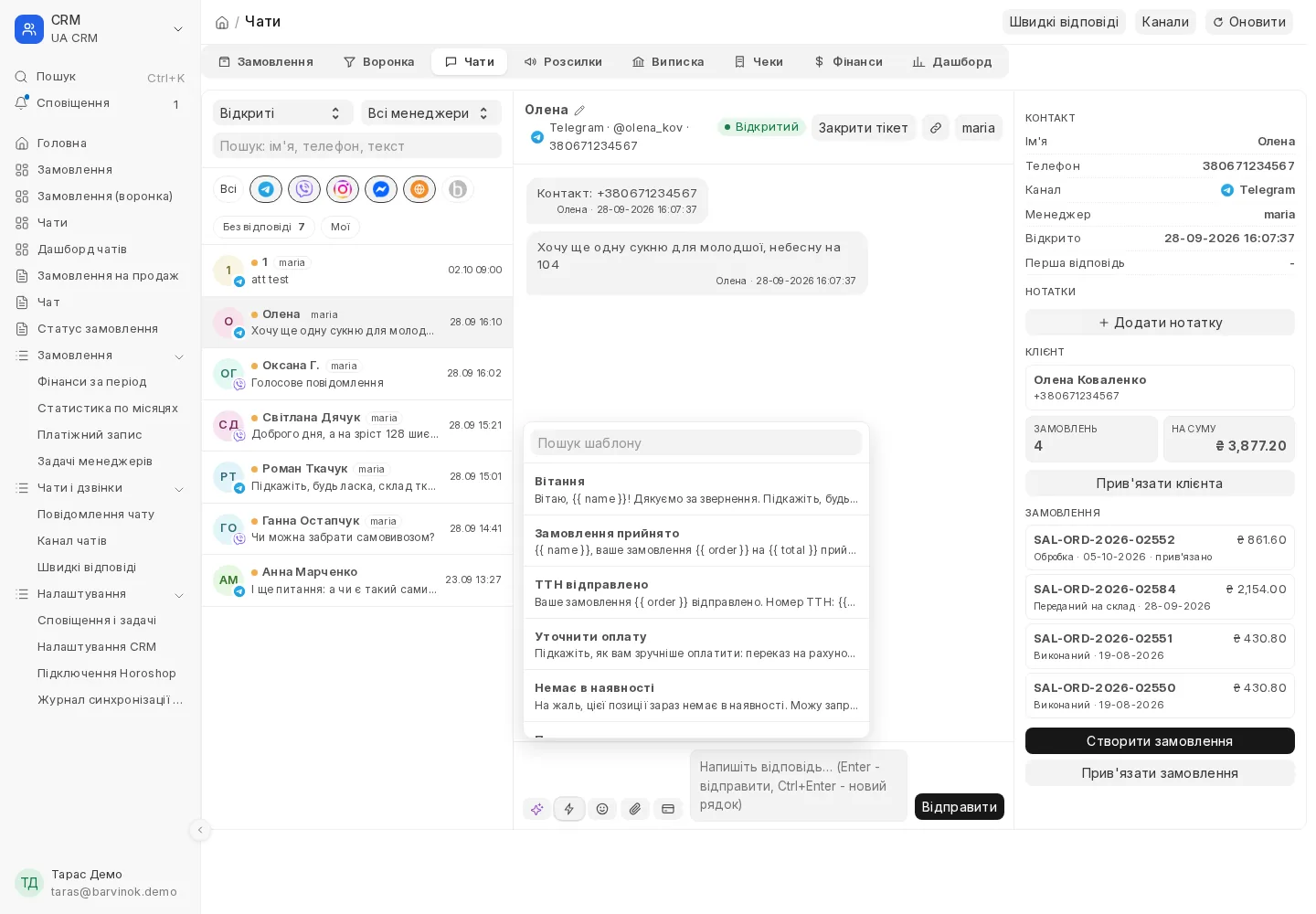The image size is (1316, 914).
Task: Toggle quick replies lightning icon
Action: 569,809
